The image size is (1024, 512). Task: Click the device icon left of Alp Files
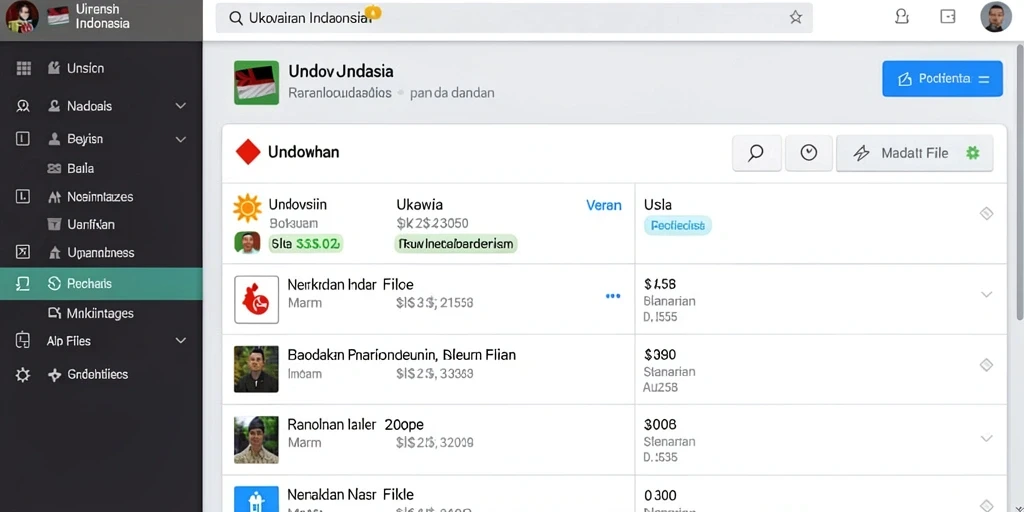[x=22, y=340]
